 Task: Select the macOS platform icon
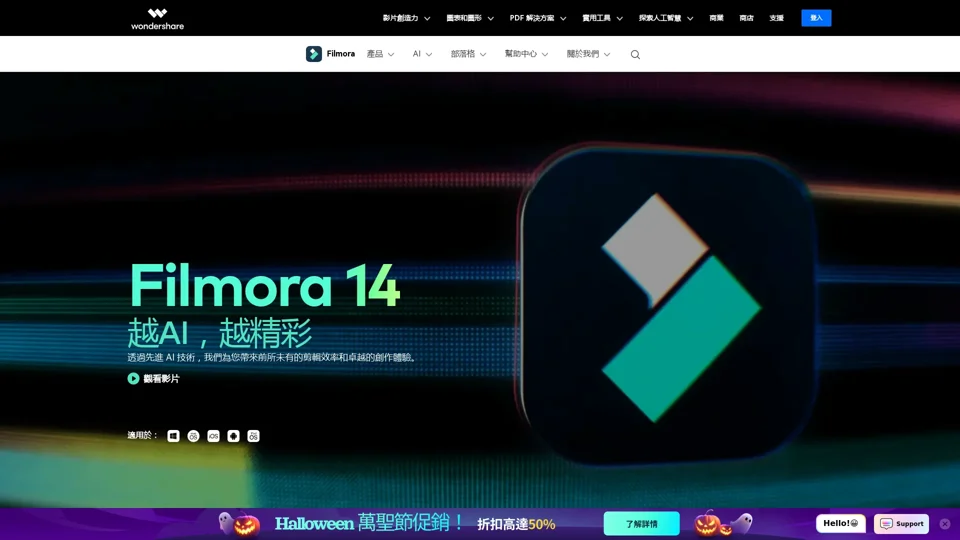193,436
